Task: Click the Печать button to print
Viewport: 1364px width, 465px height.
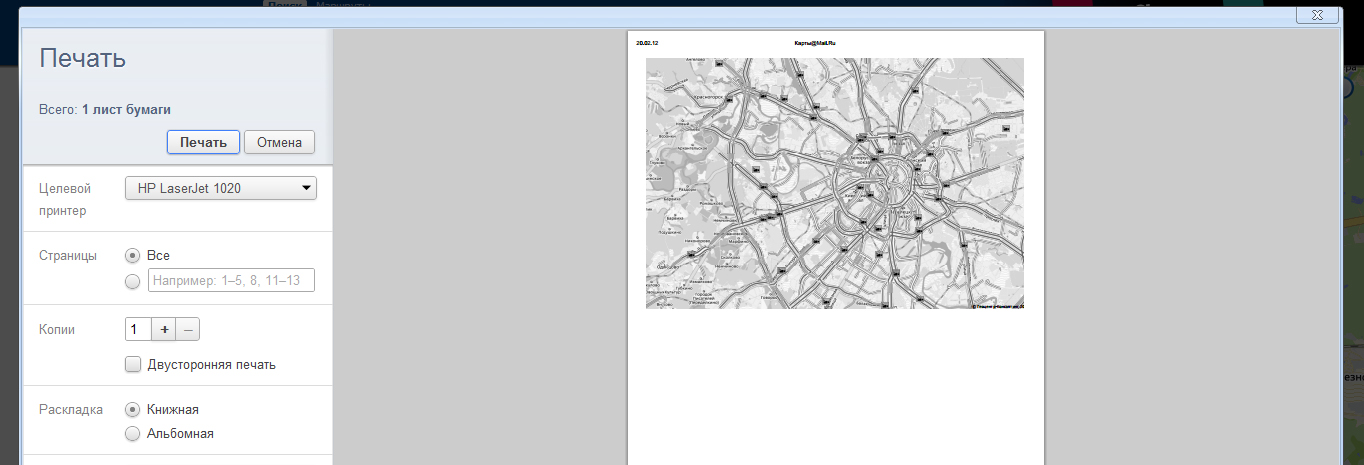Action: click(203, 142)
